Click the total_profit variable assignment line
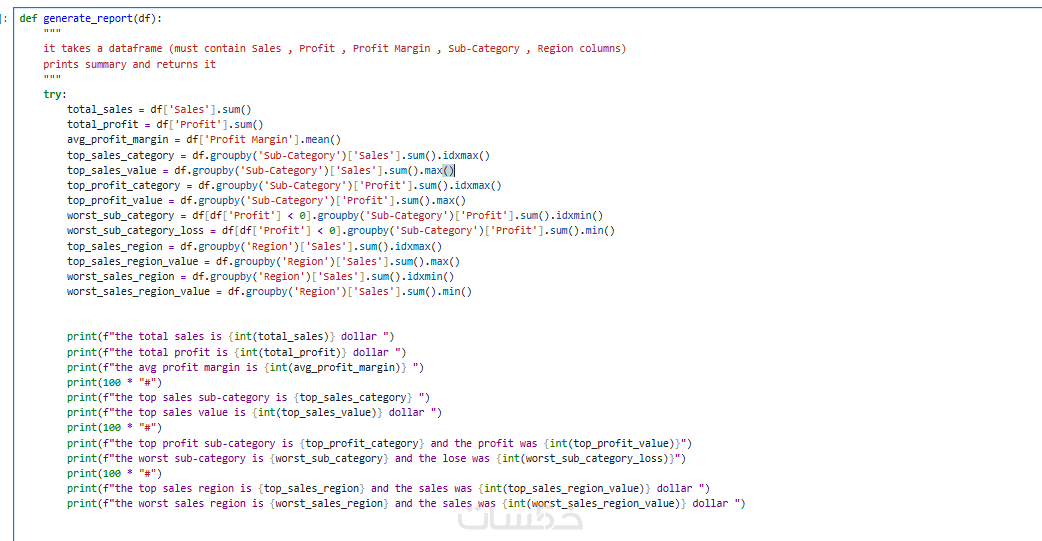The image size is (1042, 541). coord(165,125)
